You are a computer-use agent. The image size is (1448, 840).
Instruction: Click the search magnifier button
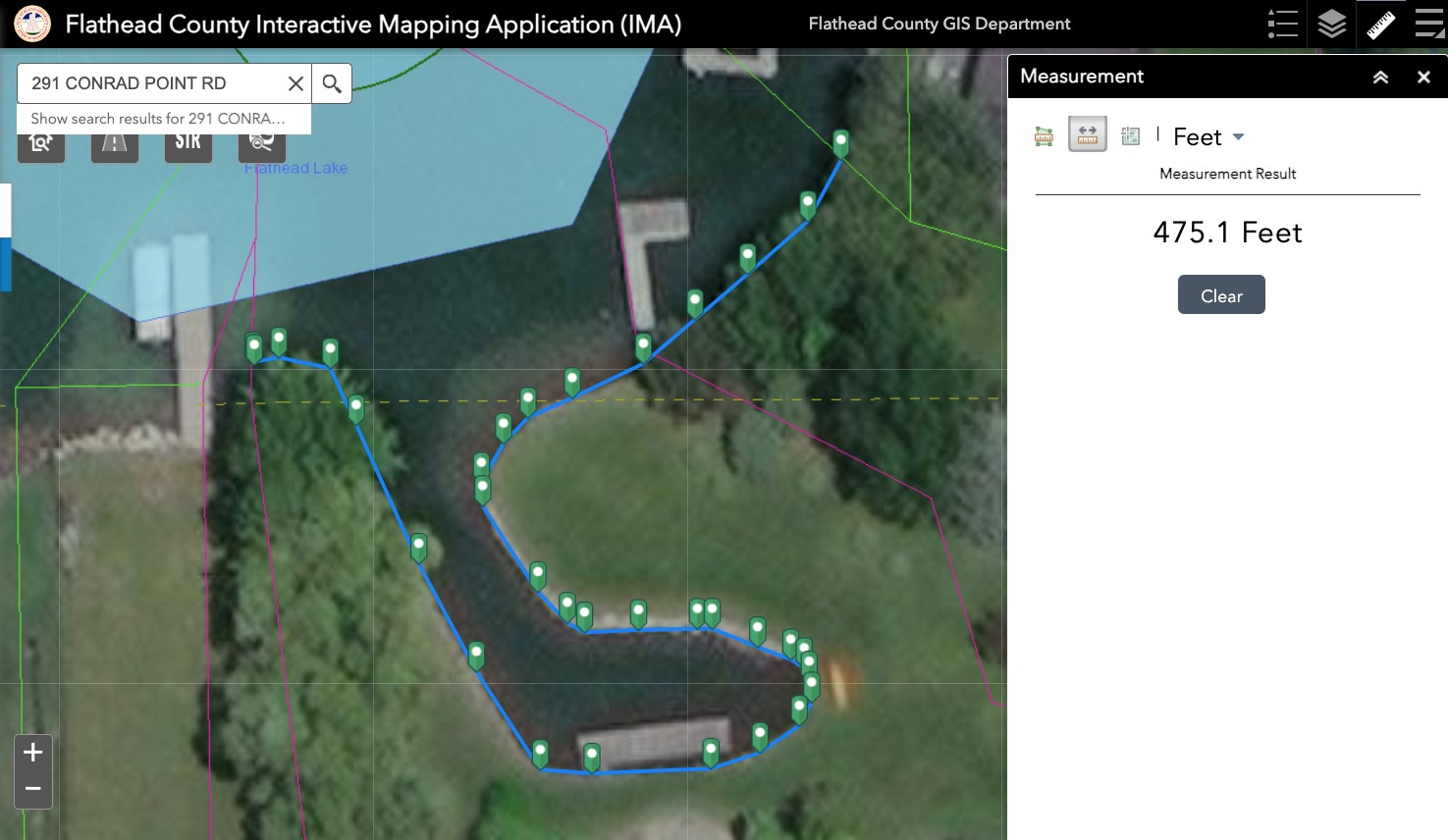click(x=332, y=83)
